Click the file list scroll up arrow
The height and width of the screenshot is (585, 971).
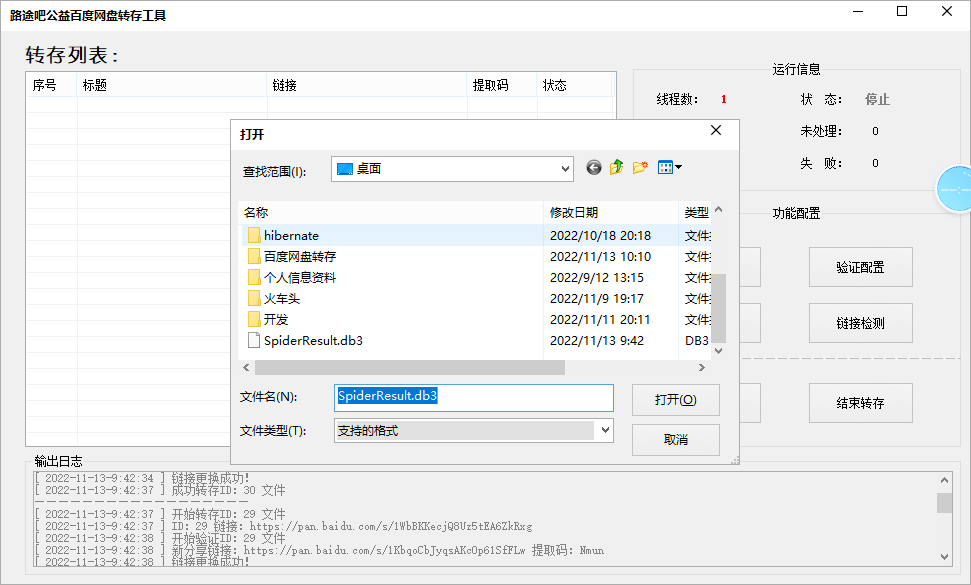pyautogui.click(x=718, y=210)
